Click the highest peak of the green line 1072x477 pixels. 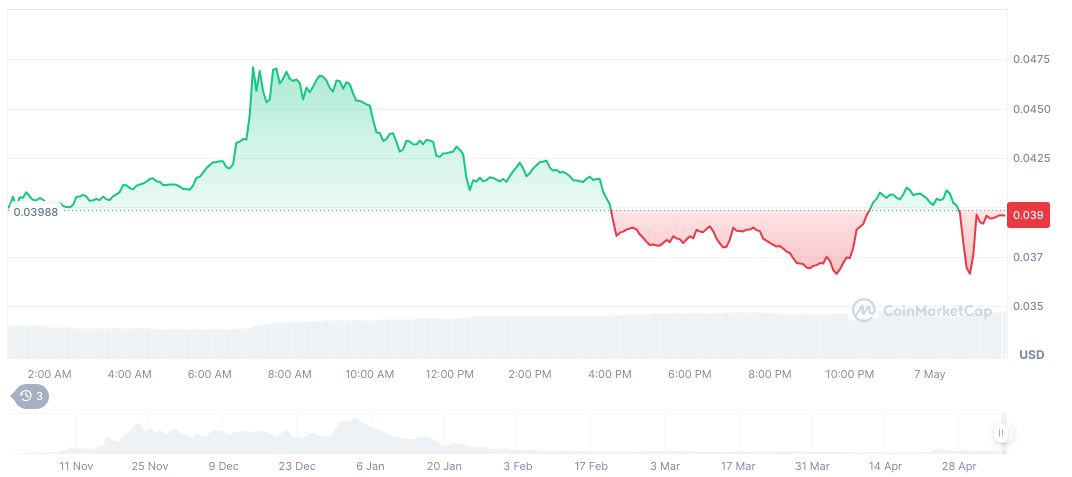(x=251, y=67)
